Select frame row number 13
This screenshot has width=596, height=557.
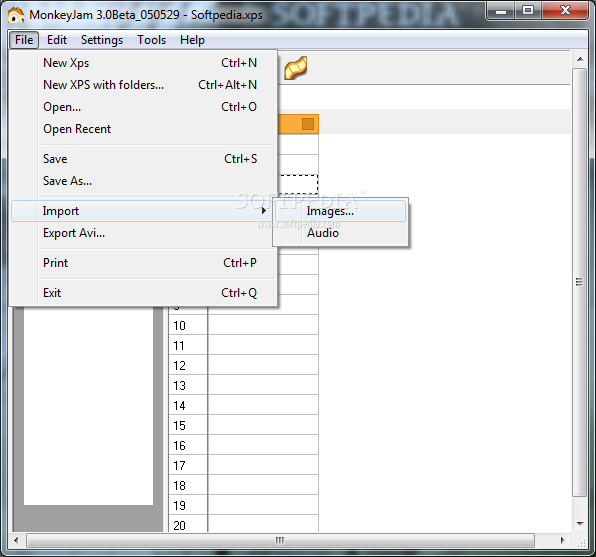[188, 386]
